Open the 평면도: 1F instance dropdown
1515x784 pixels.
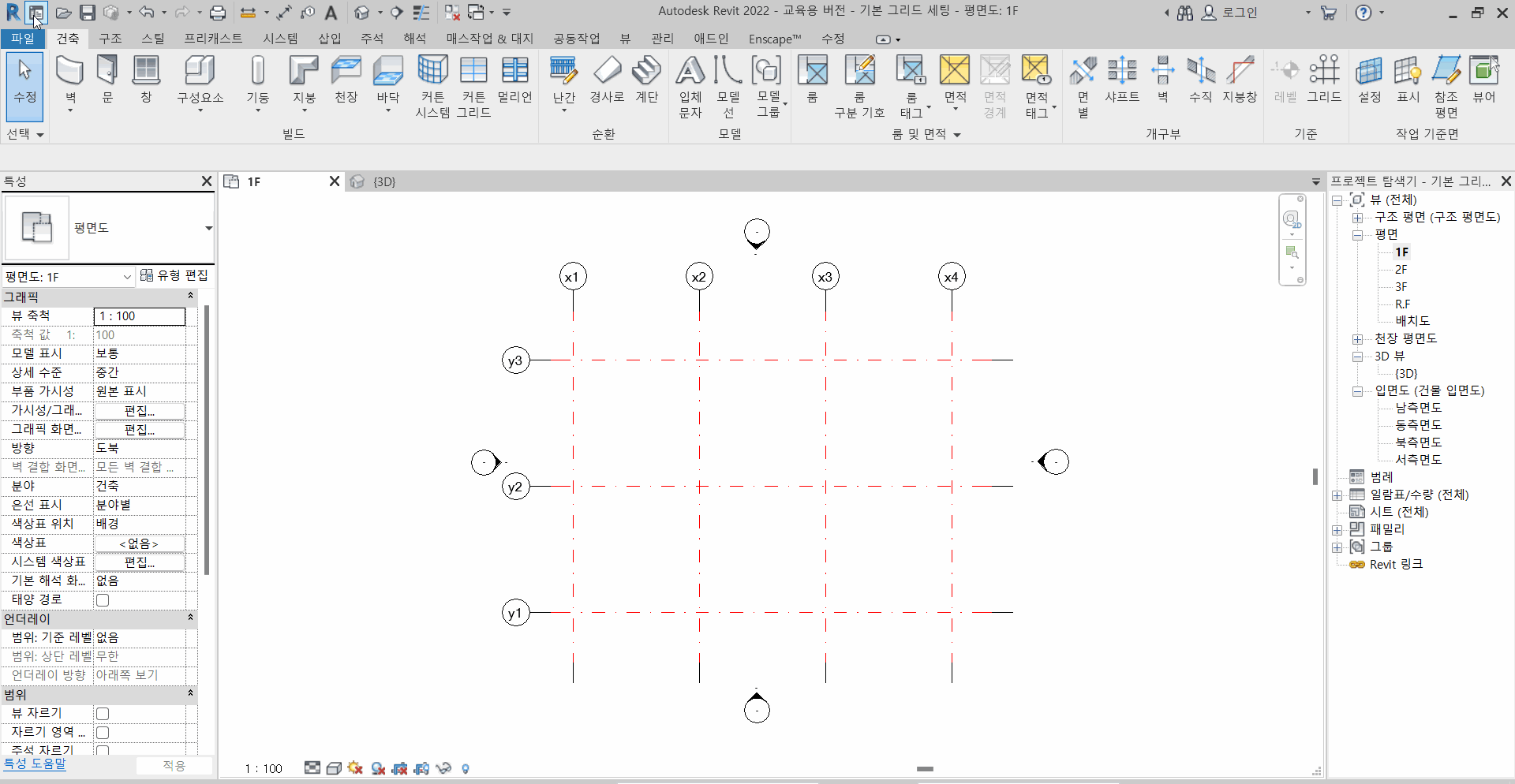tap(127, 277)
